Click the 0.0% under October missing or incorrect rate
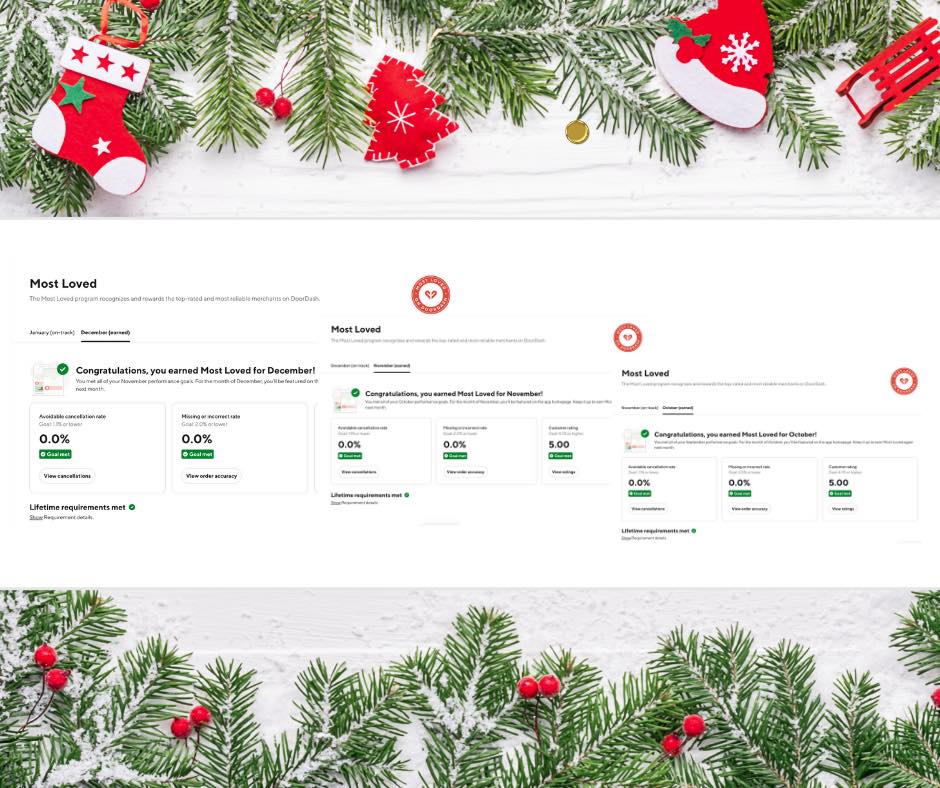This screenshot has width=940, height=788. coord(739,483)
